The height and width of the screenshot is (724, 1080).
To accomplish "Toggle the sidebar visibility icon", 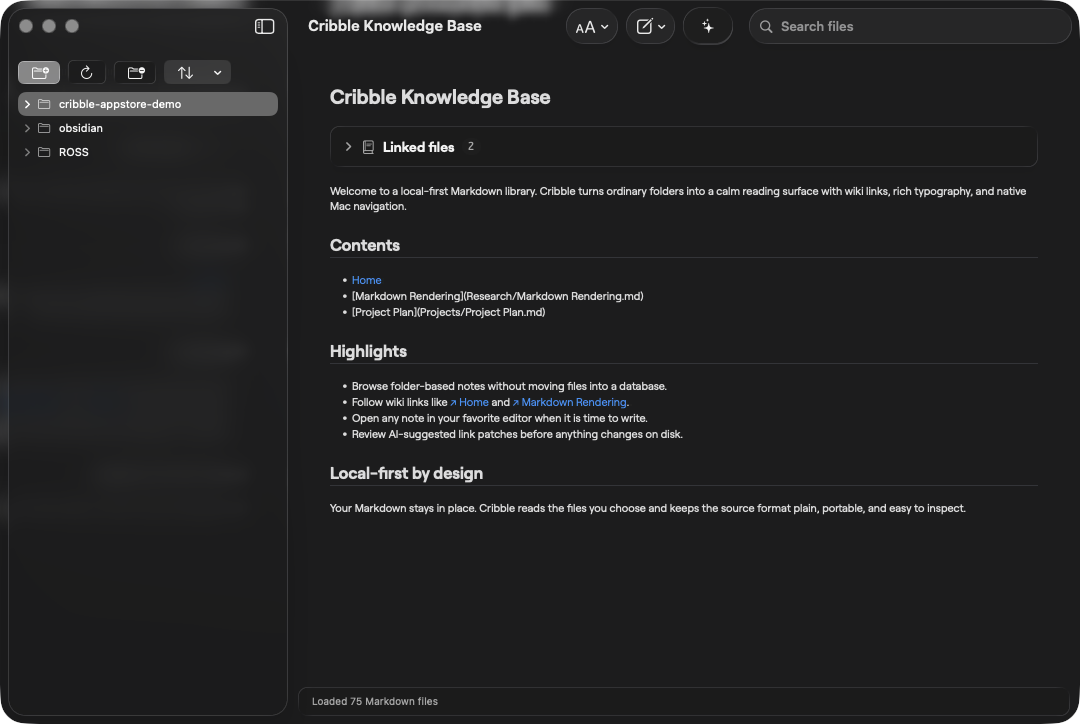I will point(264,26).
